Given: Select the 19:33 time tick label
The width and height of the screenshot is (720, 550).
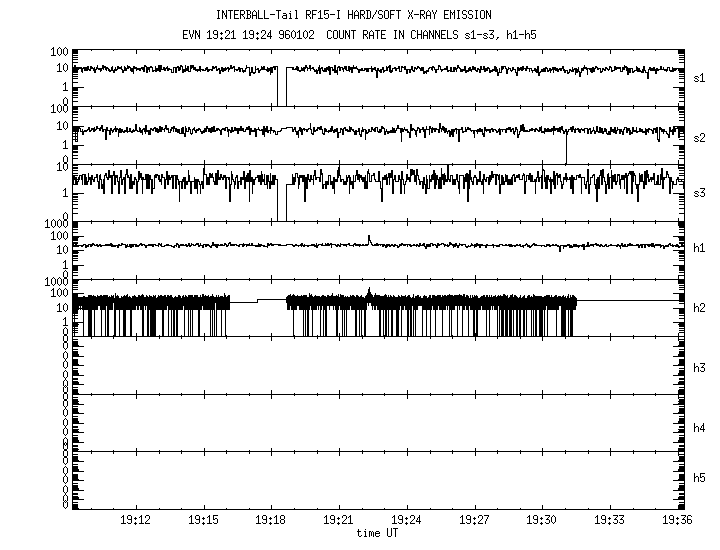Looking at the screenshot, I should click(609, 521).
